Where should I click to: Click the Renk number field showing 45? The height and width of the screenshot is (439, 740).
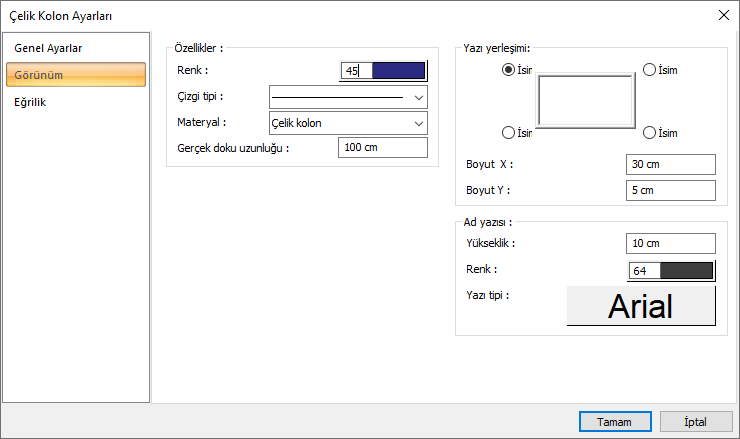coord(357,71)
